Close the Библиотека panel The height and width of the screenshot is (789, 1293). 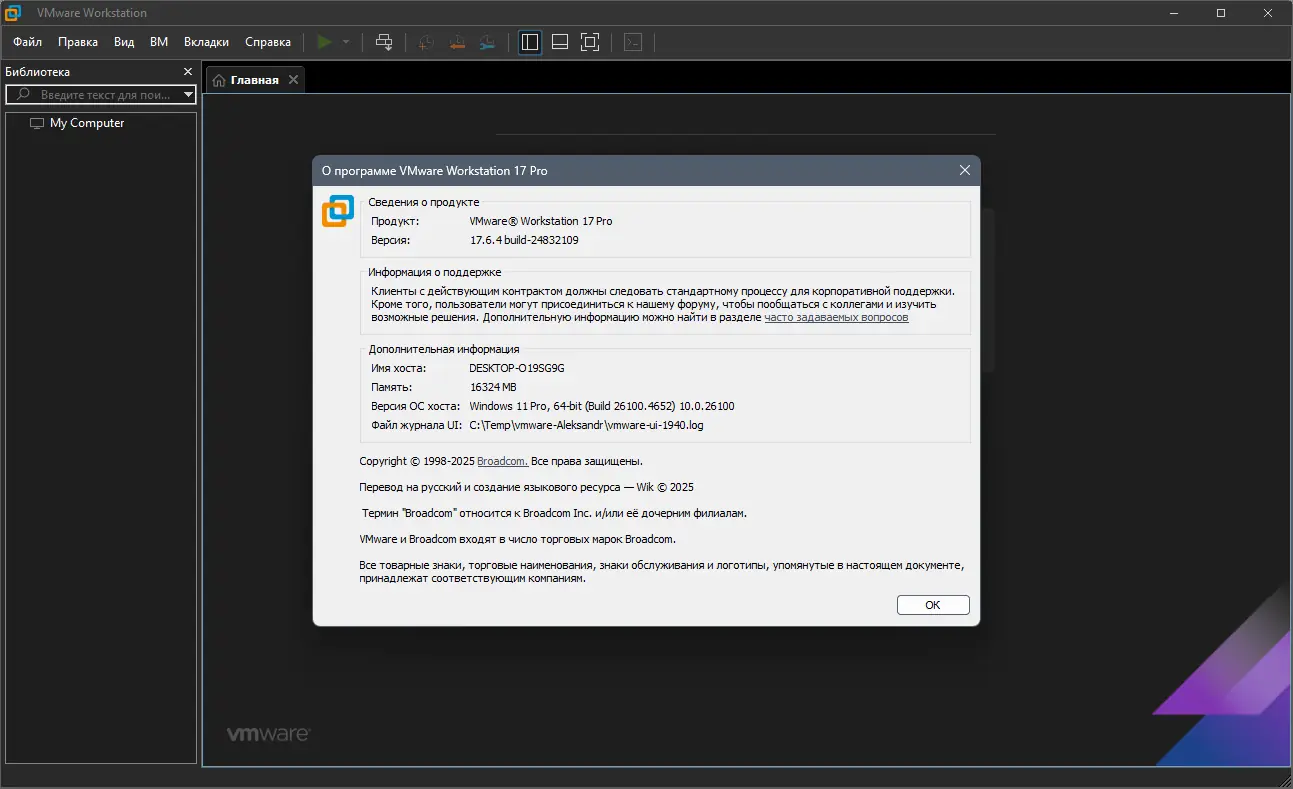click(188, 72)
